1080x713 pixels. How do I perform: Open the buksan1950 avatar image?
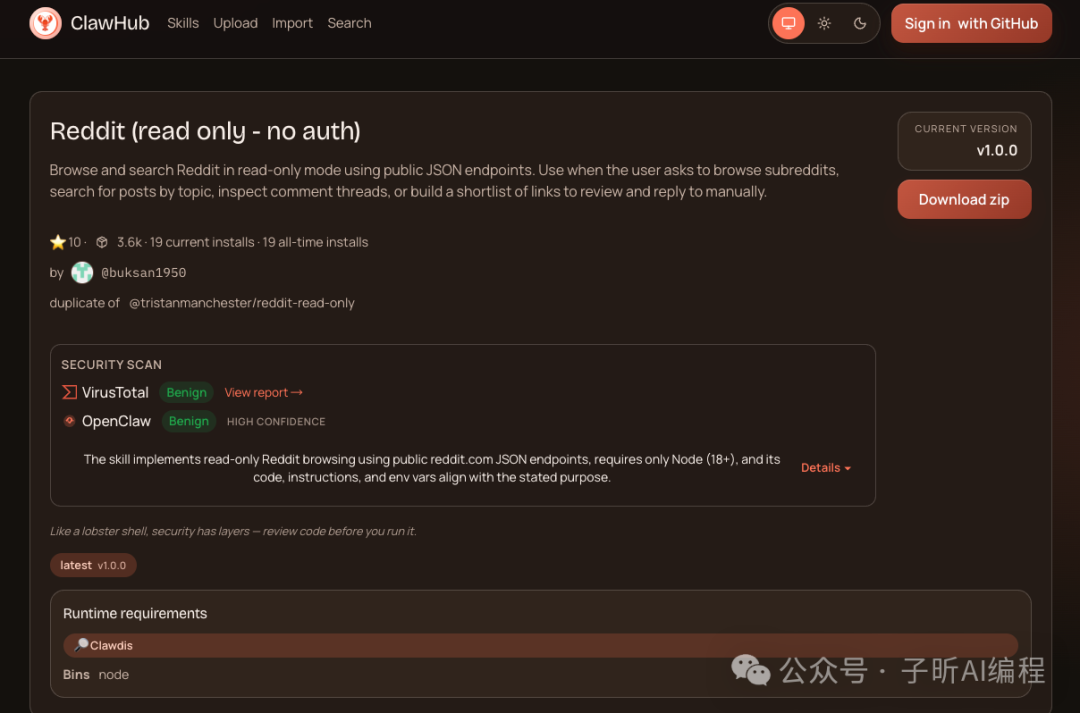tap(82, 272)
